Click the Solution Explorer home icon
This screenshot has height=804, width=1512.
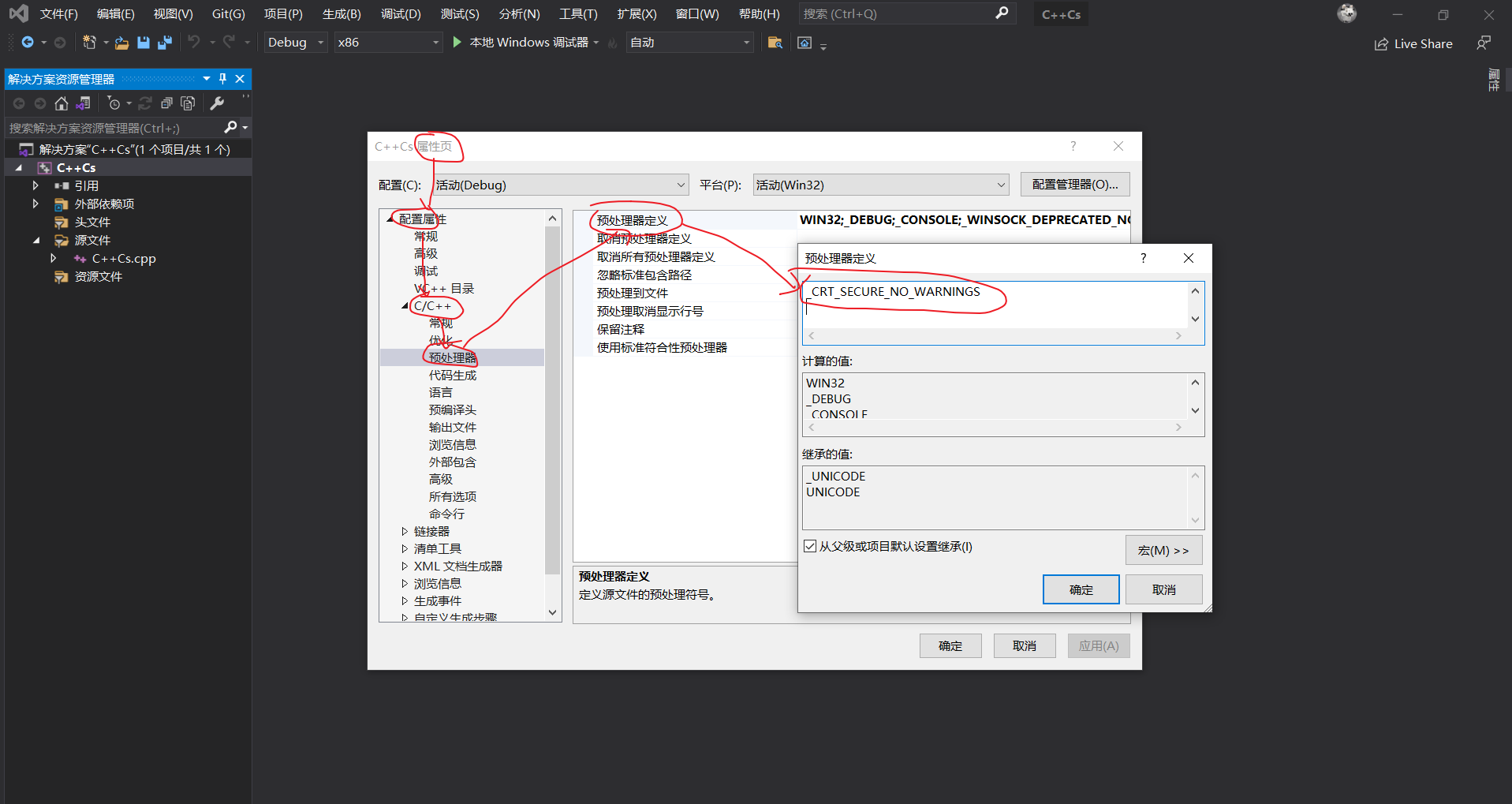coord(62,103)
